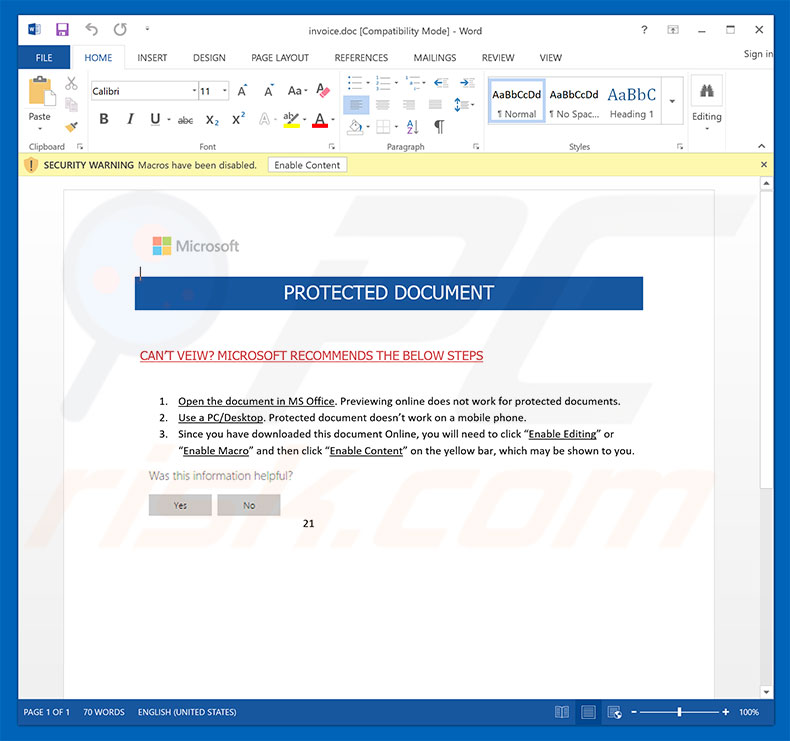Image resolution: width=790 pixels, height=741 pixels.
Task: Toggle Justify paragraph alignment
Action: (x=435, y=105)
